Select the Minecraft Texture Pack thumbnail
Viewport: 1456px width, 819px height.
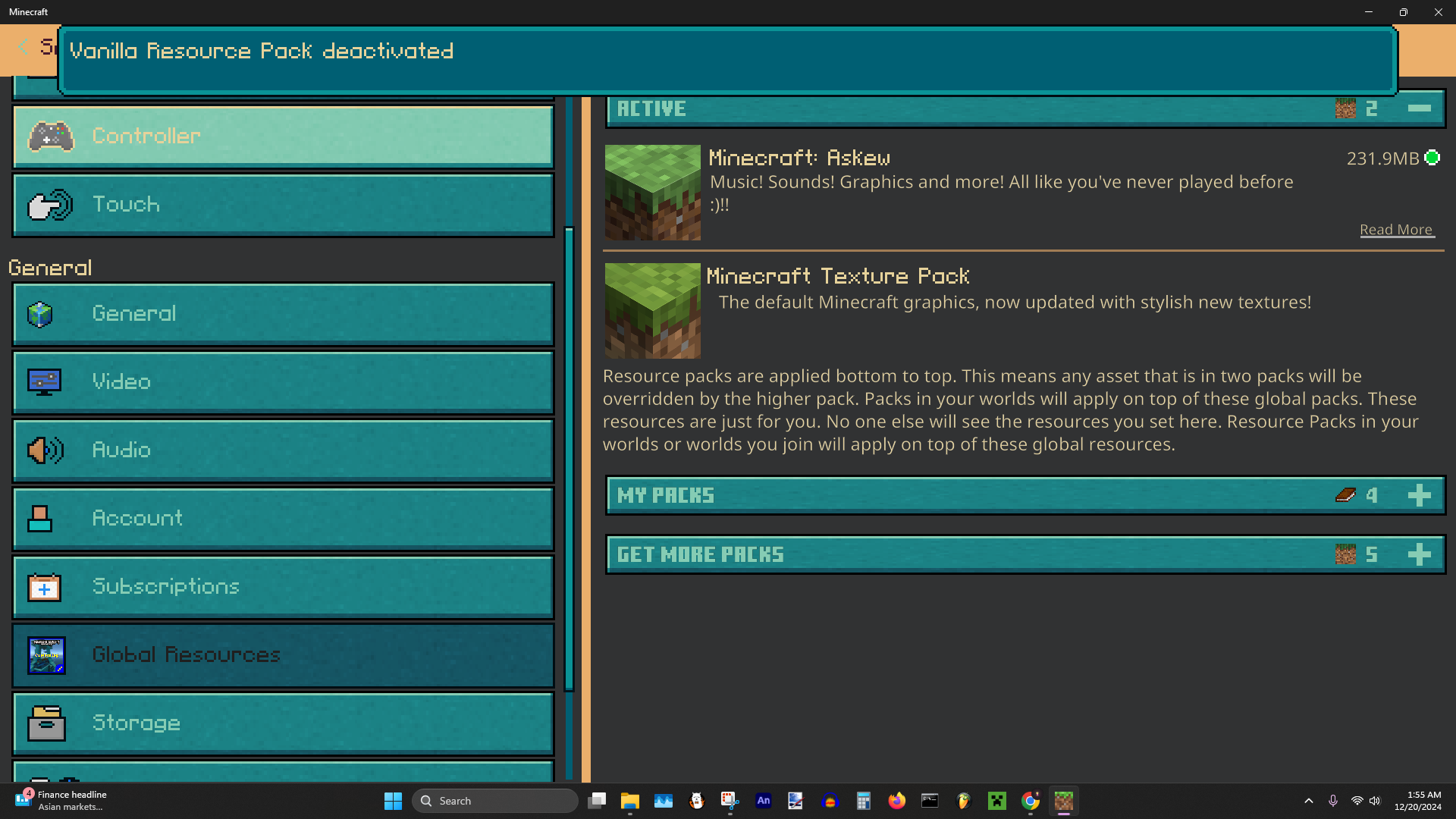(652, 311)
